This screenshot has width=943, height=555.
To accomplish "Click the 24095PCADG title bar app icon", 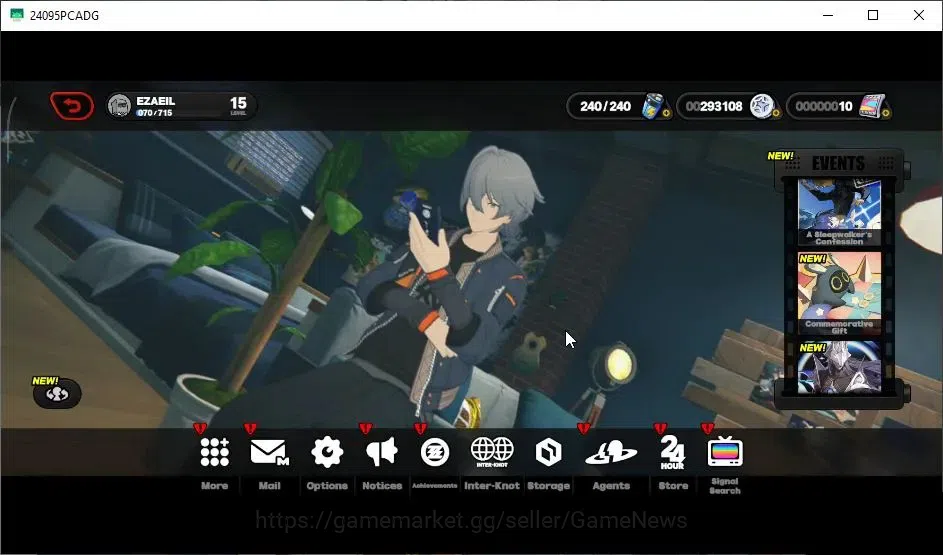I will pyautogui.click(x=17, y=15).
